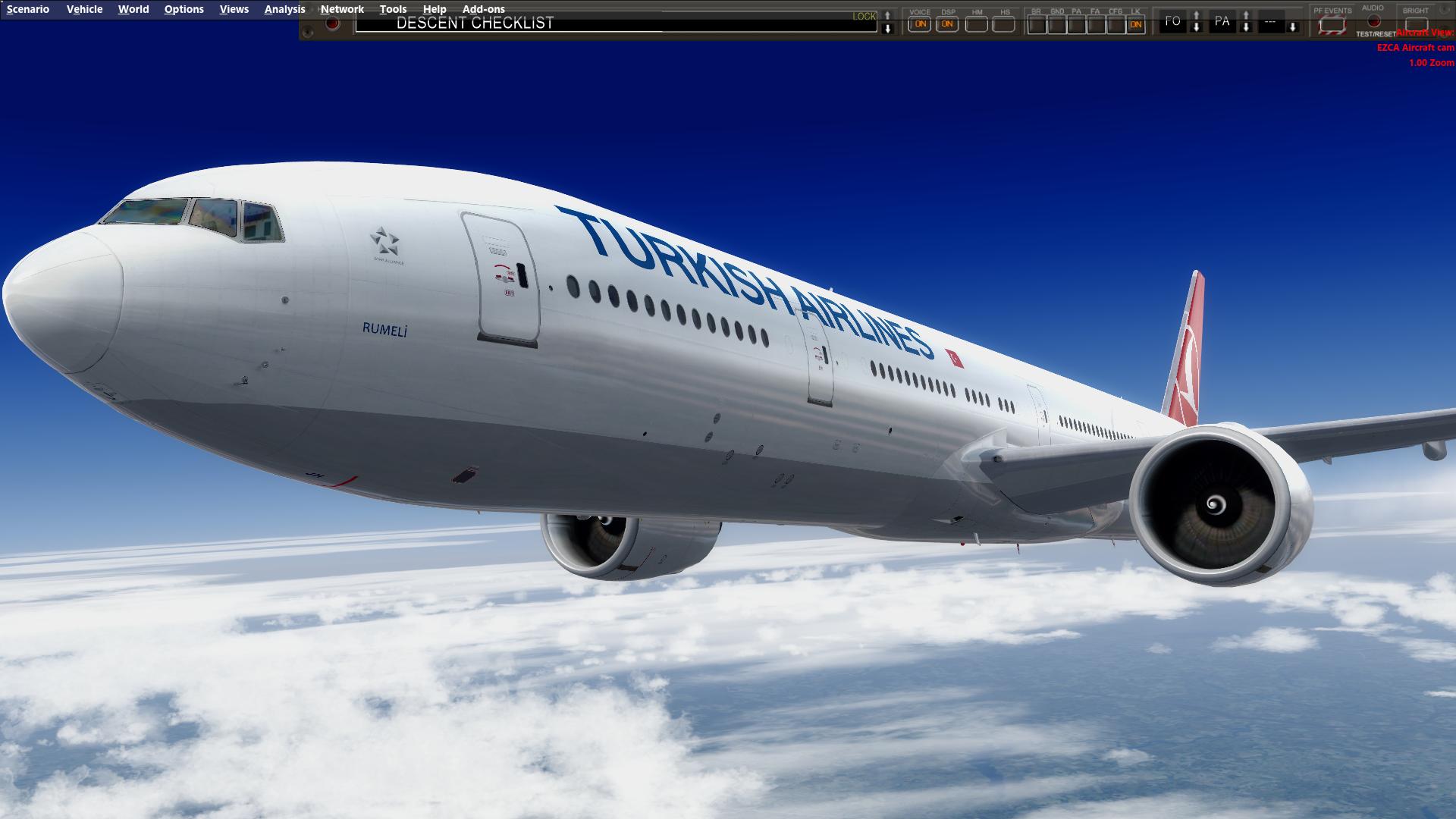Open the Analysis menu

click(x=284, y=9)
